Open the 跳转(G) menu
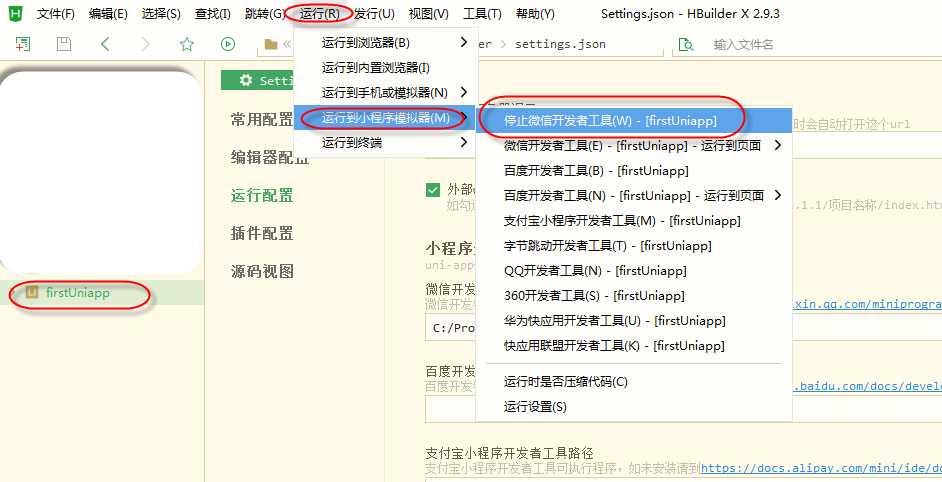 pyautogui.click(x=265, y=14)
